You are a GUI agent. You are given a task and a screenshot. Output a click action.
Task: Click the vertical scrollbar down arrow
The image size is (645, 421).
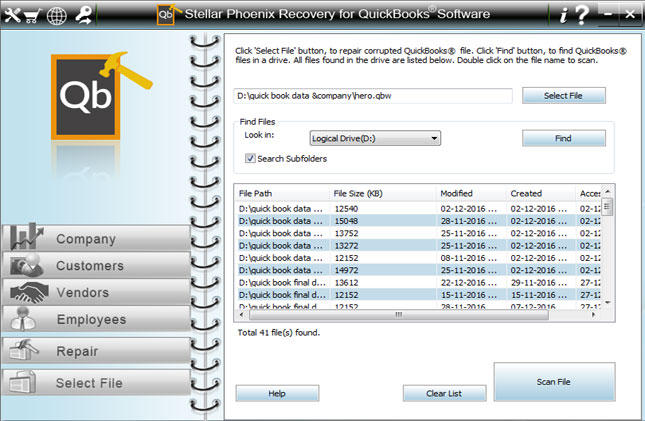click(608, 302)
